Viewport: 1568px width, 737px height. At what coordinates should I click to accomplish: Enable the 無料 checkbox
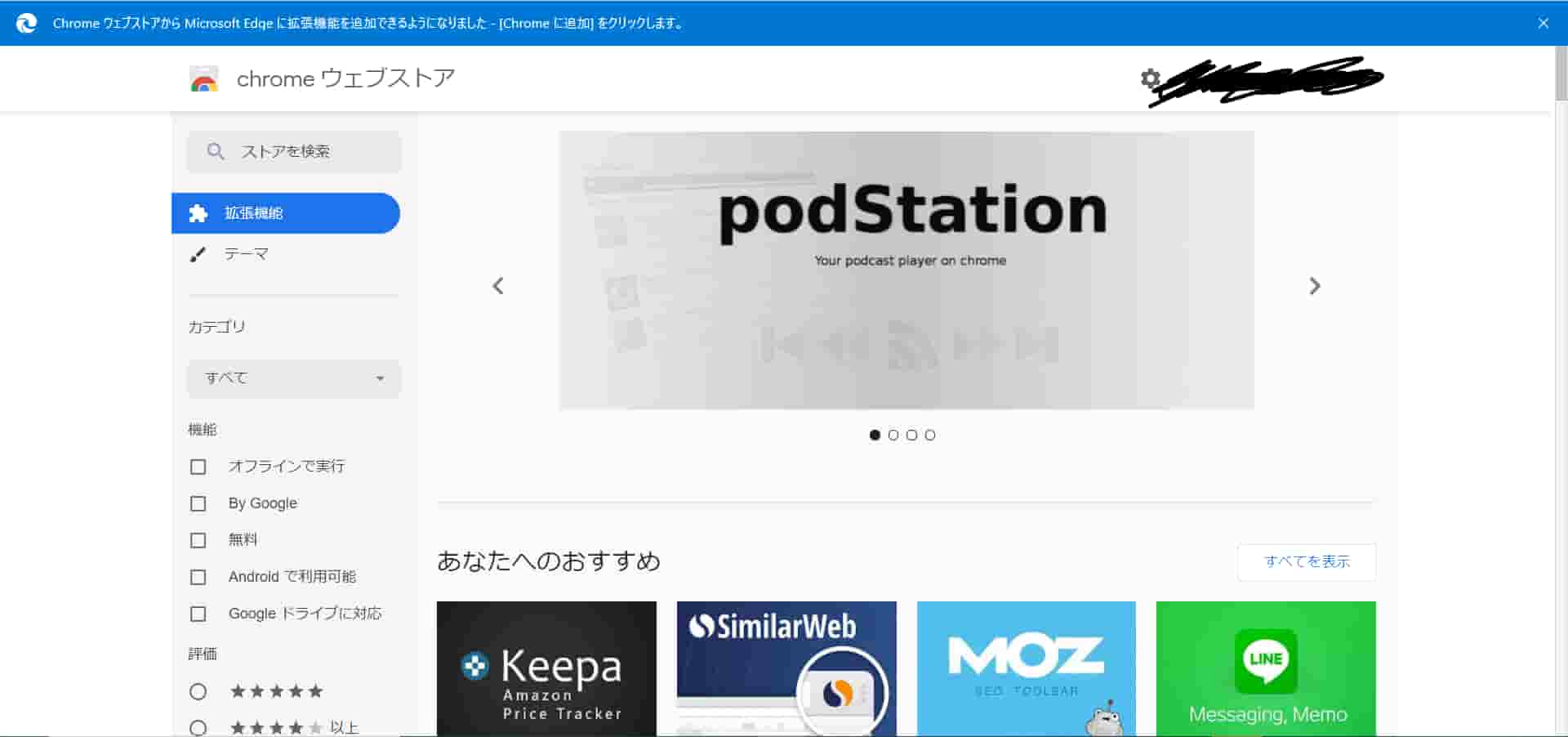(198, 540)
